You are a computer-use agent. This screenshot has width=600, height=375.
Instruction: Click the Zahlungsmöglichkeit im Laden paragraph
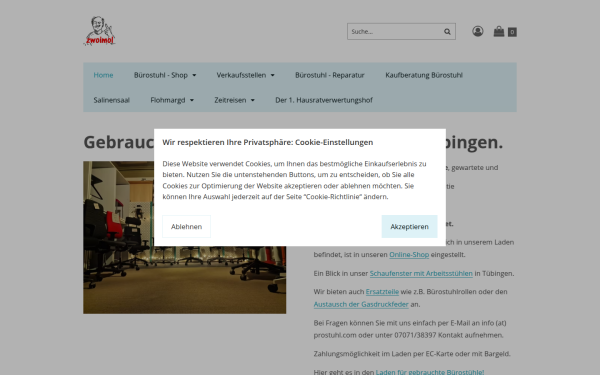(412, 354)
